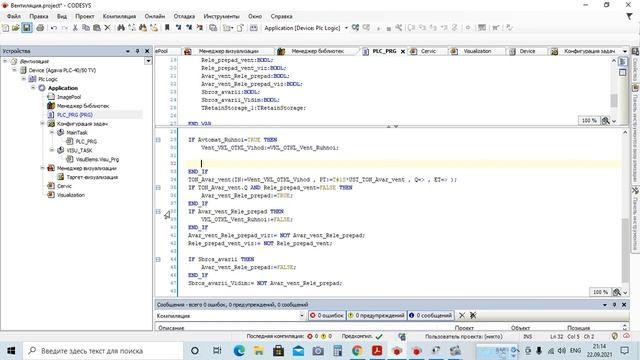The image size is (640, 360).
Task: Click the Start play toolbar icon
Action: point(378,28)
